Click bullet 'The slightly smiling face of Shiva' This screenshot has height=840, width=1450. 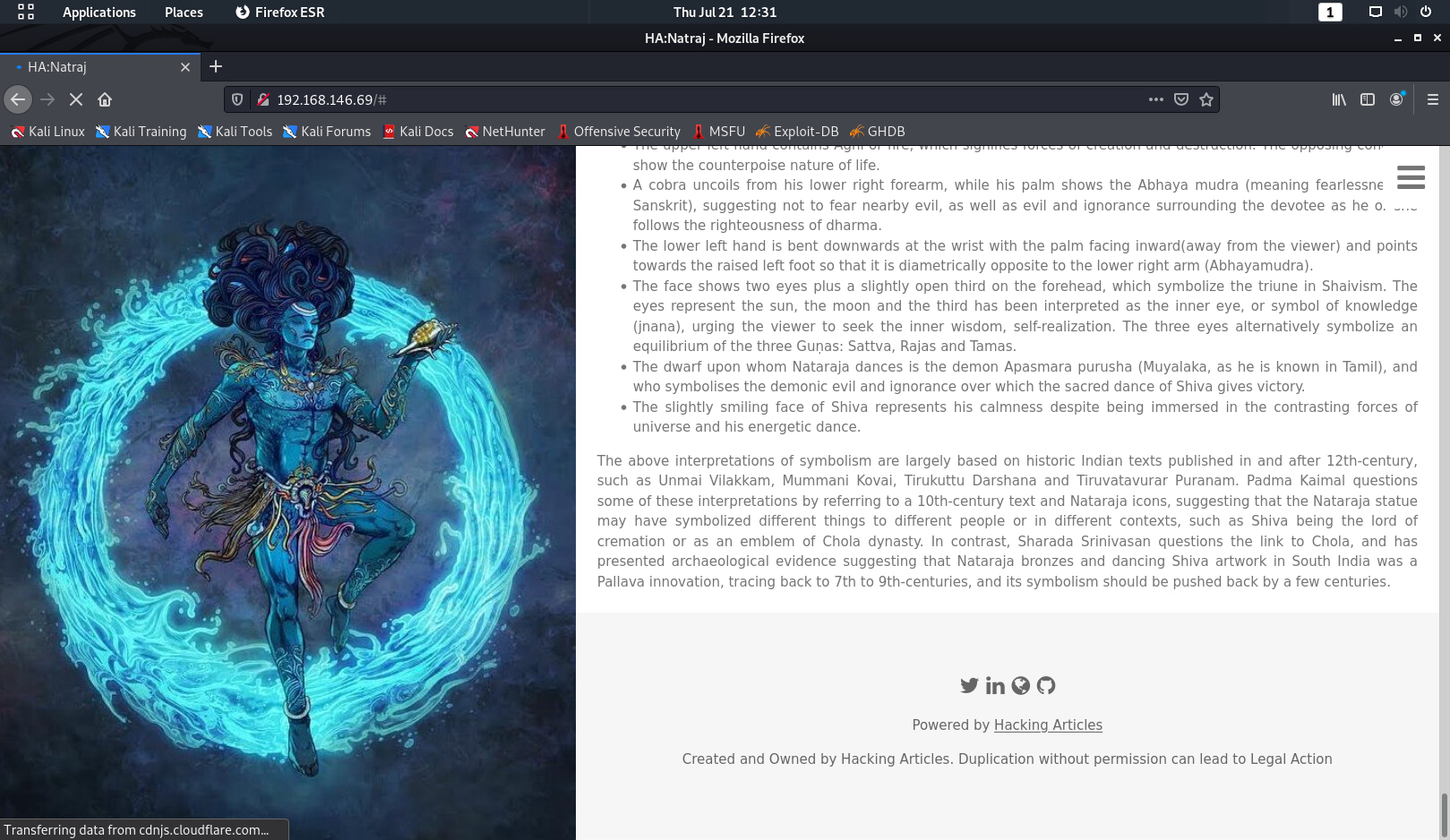point(1025,417)
